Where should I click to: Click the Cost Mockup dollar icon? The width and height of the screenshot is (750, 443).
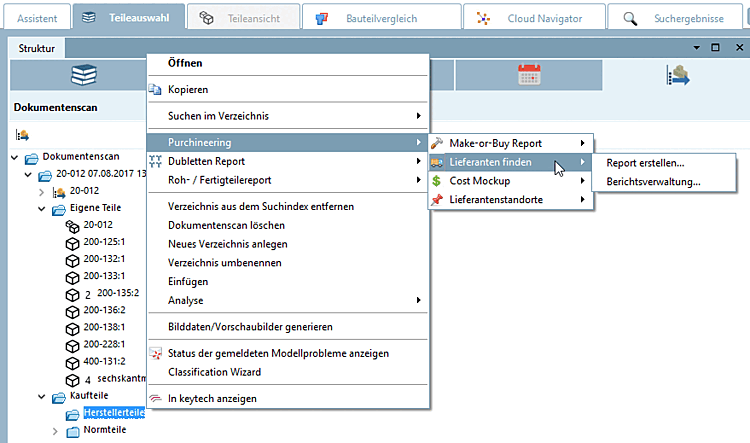[x=437, y=181]
